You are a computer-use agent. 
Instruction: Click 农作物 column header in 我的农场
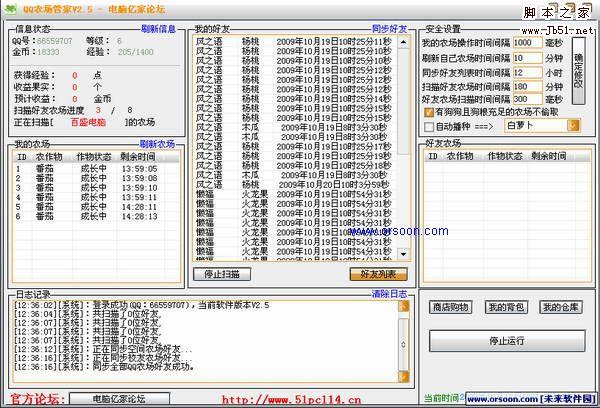[x=49, y=157]
